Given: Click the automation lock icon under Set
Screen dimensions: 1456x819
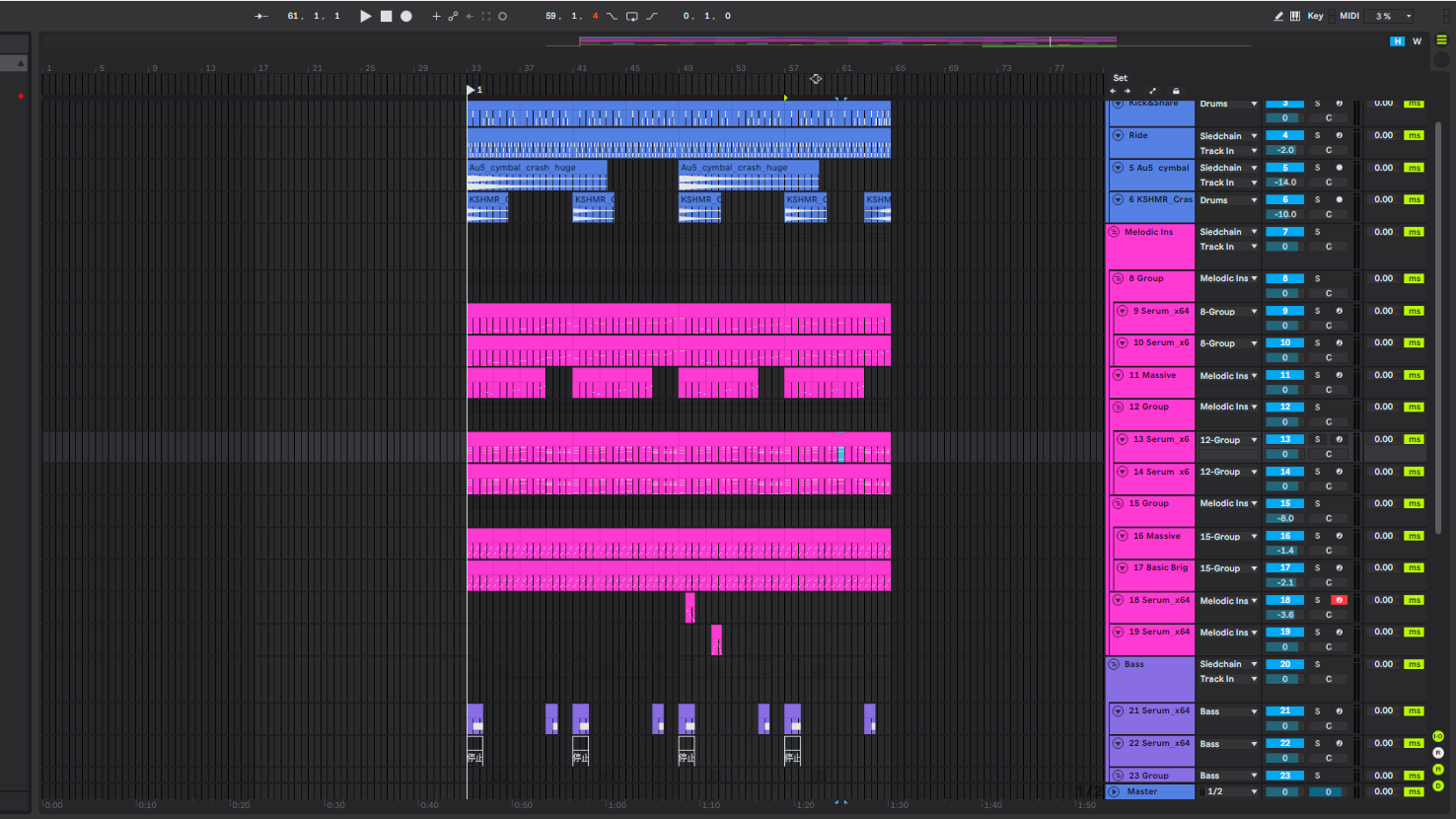Looking at the screenshot, I should click(x=1176, y=91).
